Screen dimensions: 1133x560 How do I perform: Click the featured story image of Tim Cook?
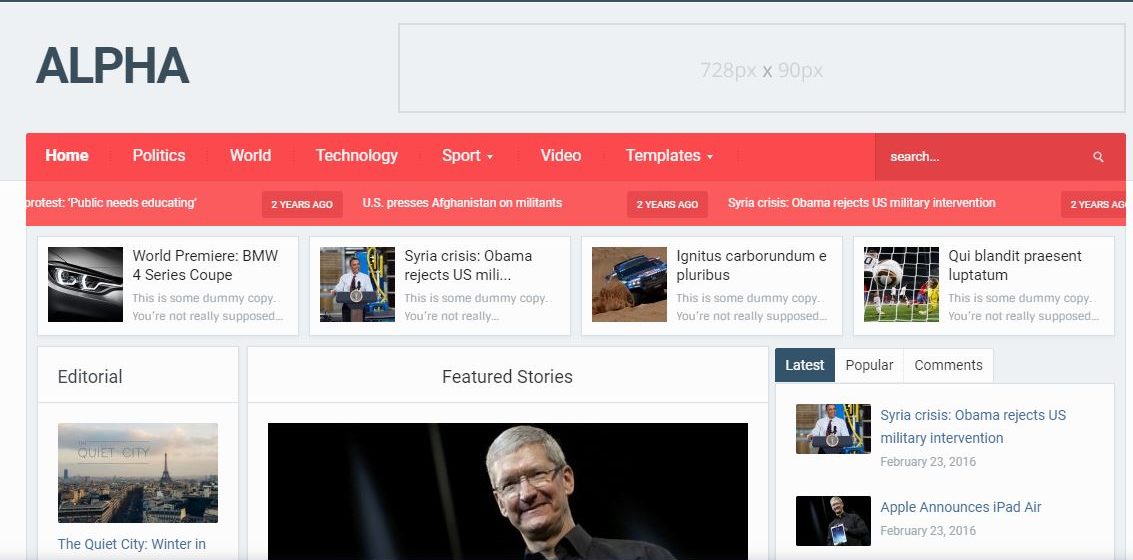point(507,491)
